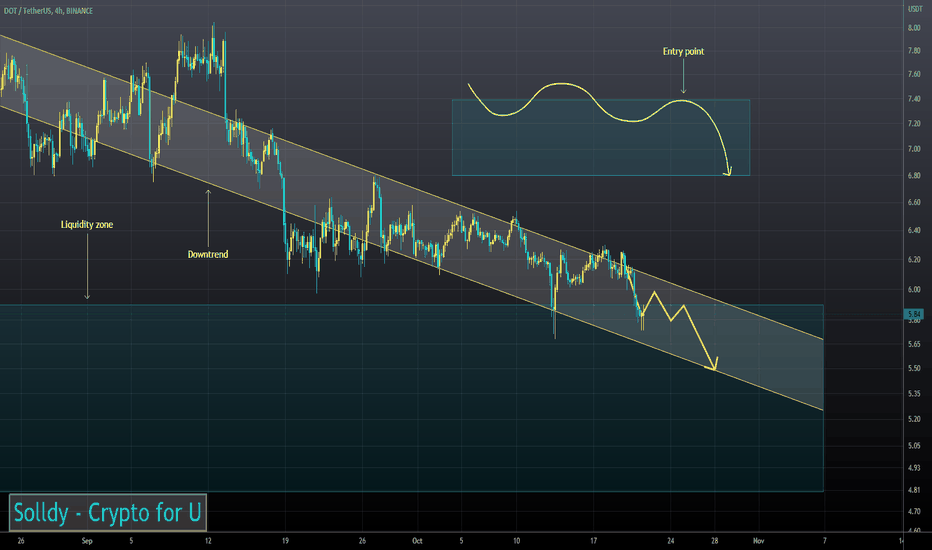Click the 8.00 price axis label
Image resolution: width=932 pixels, height=550 pixels.
point(914,28)
